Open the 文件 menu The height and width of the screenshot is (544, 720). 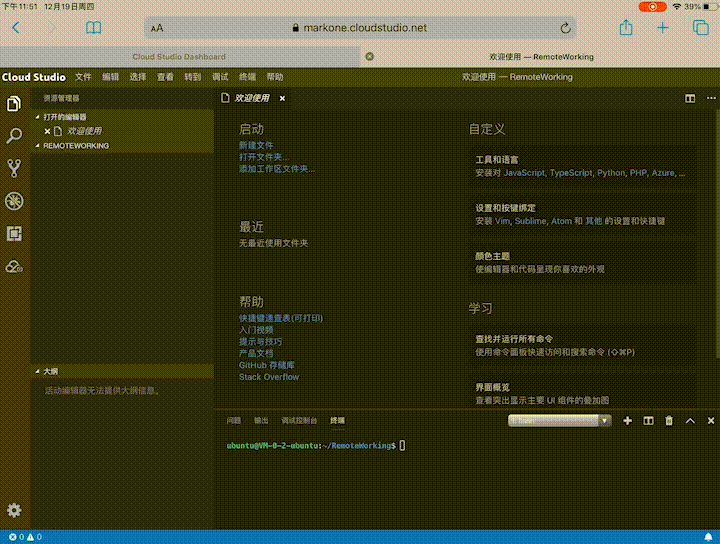click(x=83, y=77)
